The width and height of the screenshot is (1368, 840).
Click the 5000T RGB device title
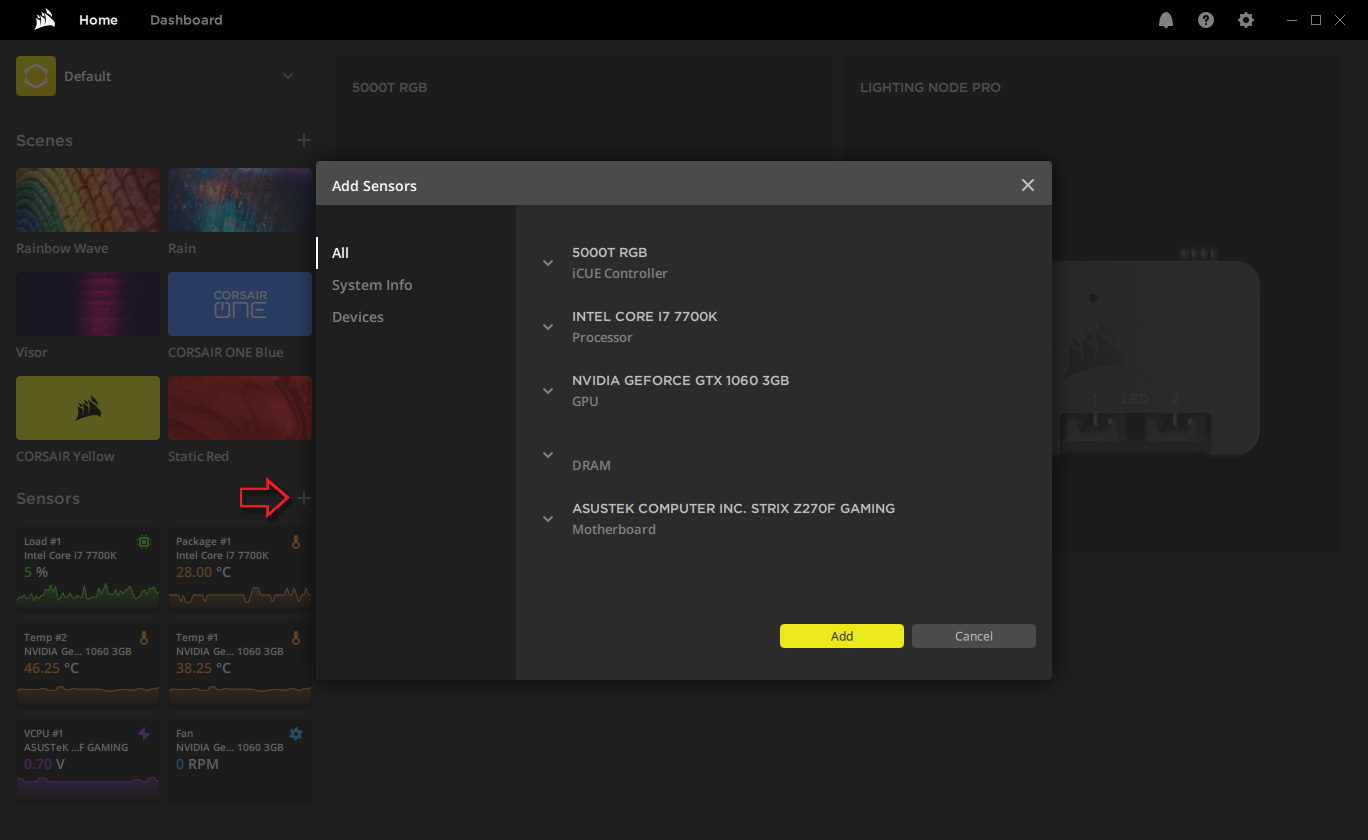[x=390, y=87]
